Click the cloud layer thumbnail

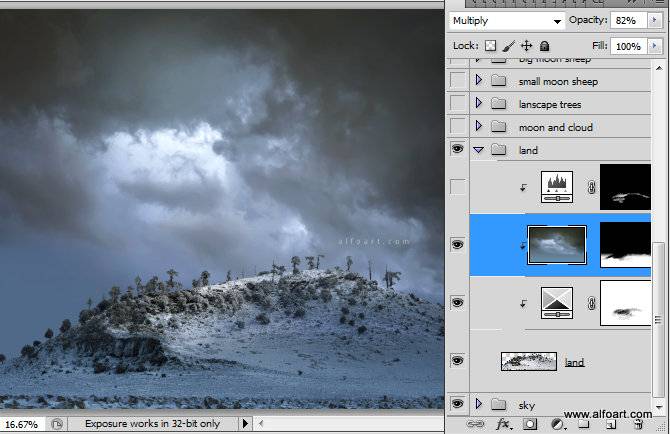click(557, 245)
